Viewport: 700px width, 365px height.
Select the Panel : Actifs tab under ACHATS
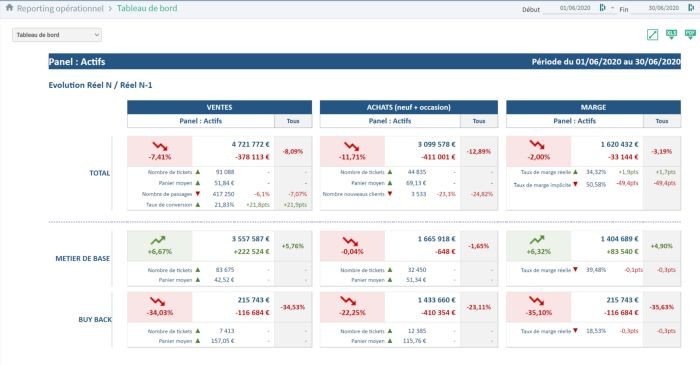click(x=390, y=121)
